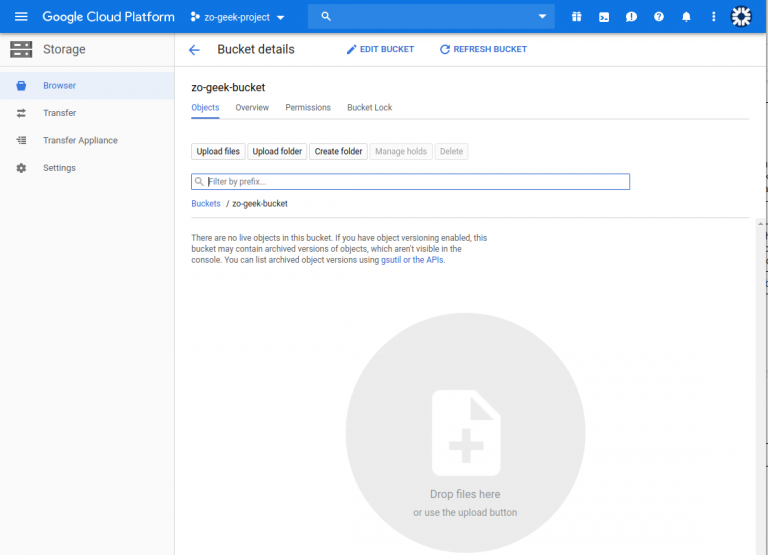Open the gsutil or the APIs link
Image resolution: width=768 pixels, height=555 pixels.
click(413, 260)
